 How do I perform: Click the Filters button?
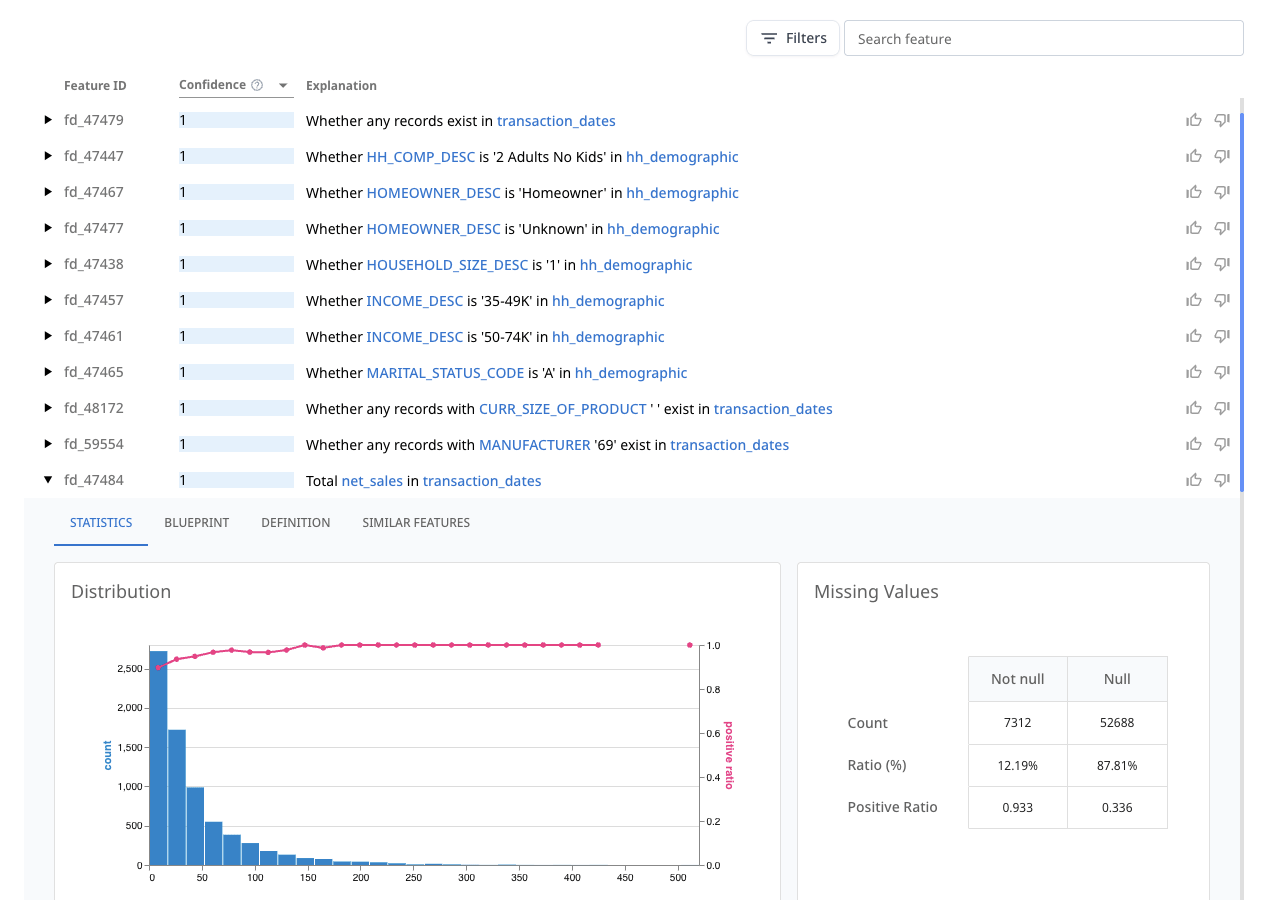pyautogui.click(x=793, y=37)
